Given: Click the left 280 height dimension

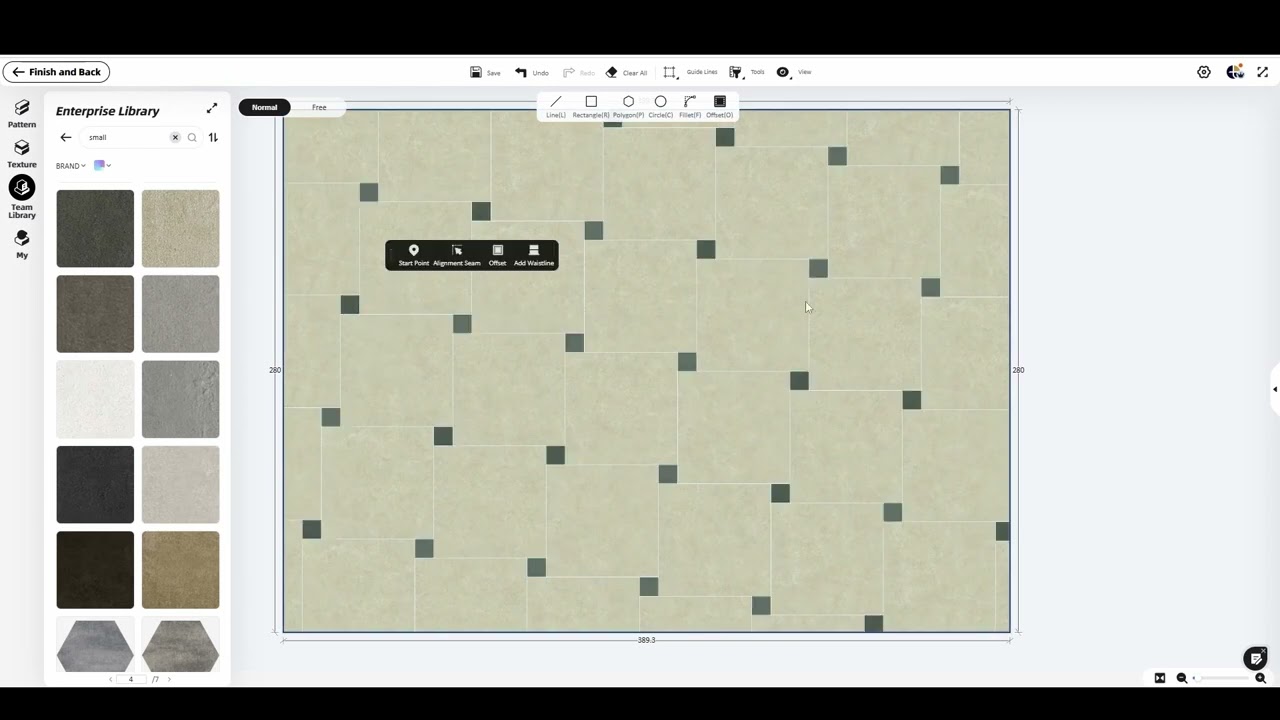Looking at the screenshot, I should 275,370.
